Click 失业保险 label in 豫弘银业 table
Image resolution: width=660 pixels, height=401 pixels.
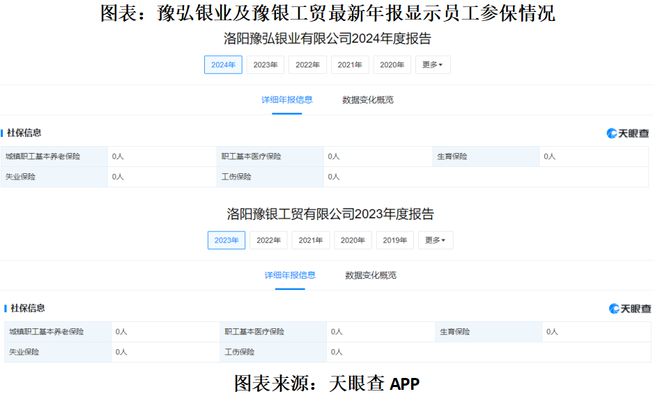[x=20, y=177]
